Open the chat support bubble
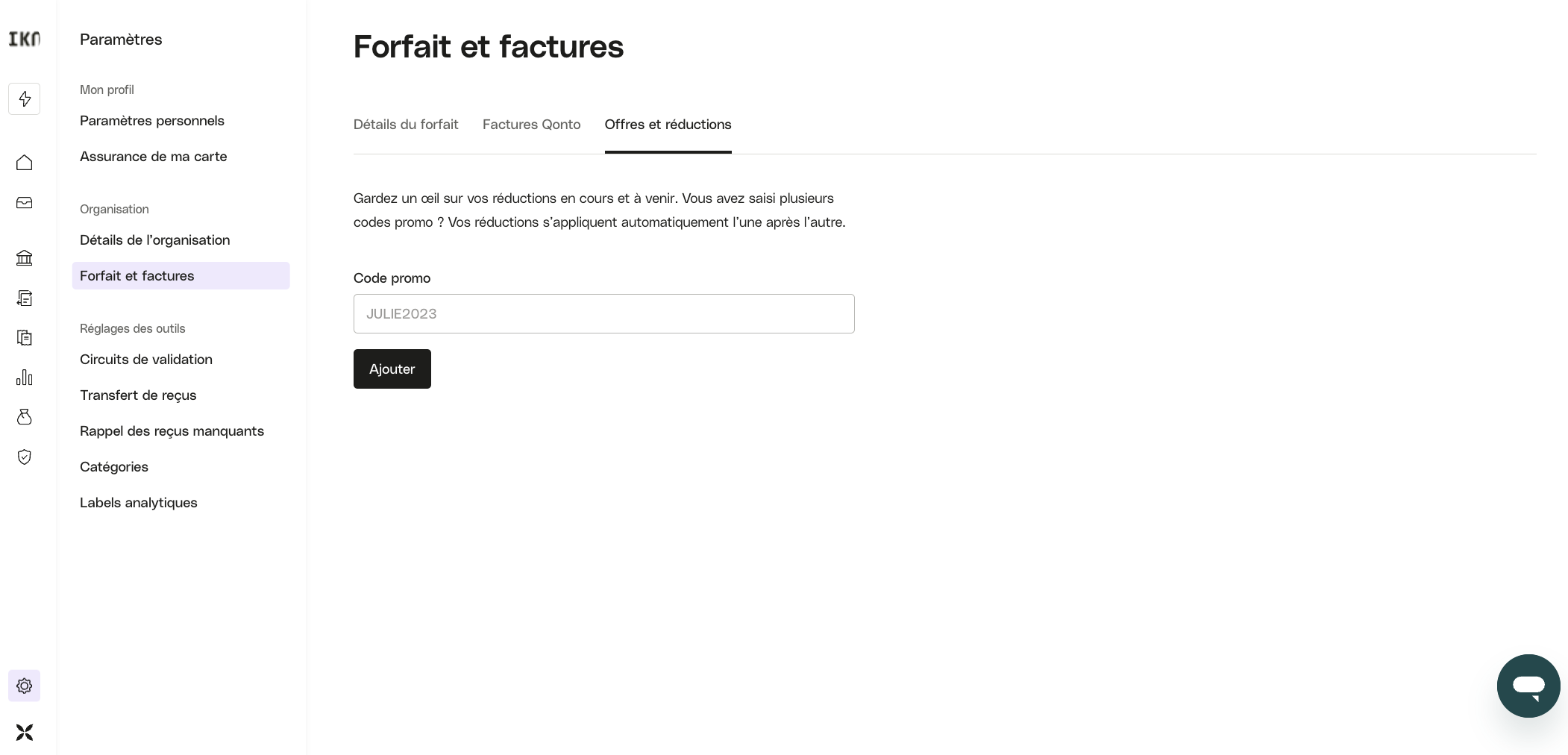Screen dimensions: 1568x755 point(1528,686)
